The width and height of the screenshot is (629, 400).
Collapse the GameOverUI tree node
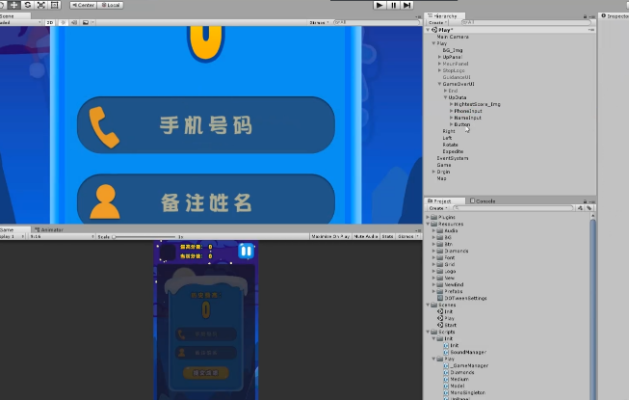click(440, 84)
